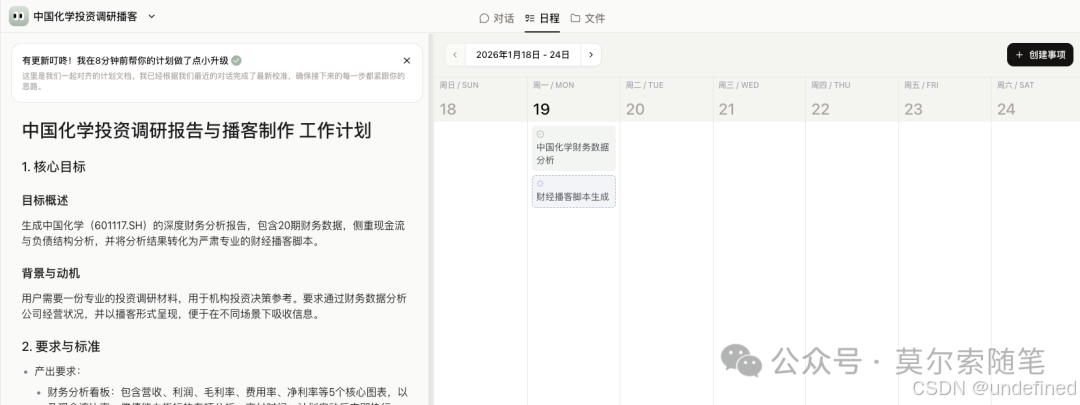This screenshot has height=405, width=1080.
Task: Click the 产出要求 bullet item
Action: pos(57,371)
